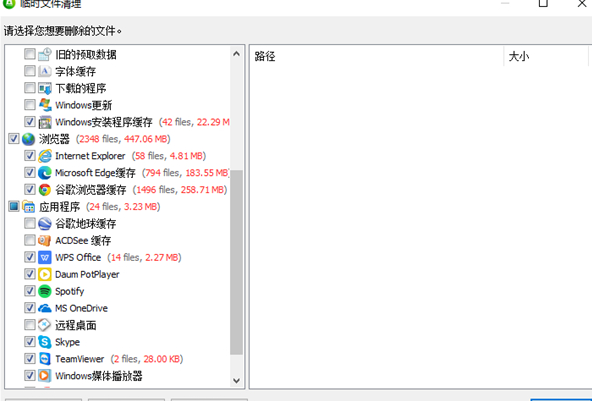Toggle the 应用程序 partial checkbox
The width and height of the screenshot is (592, 401).
tap(14, 207)
